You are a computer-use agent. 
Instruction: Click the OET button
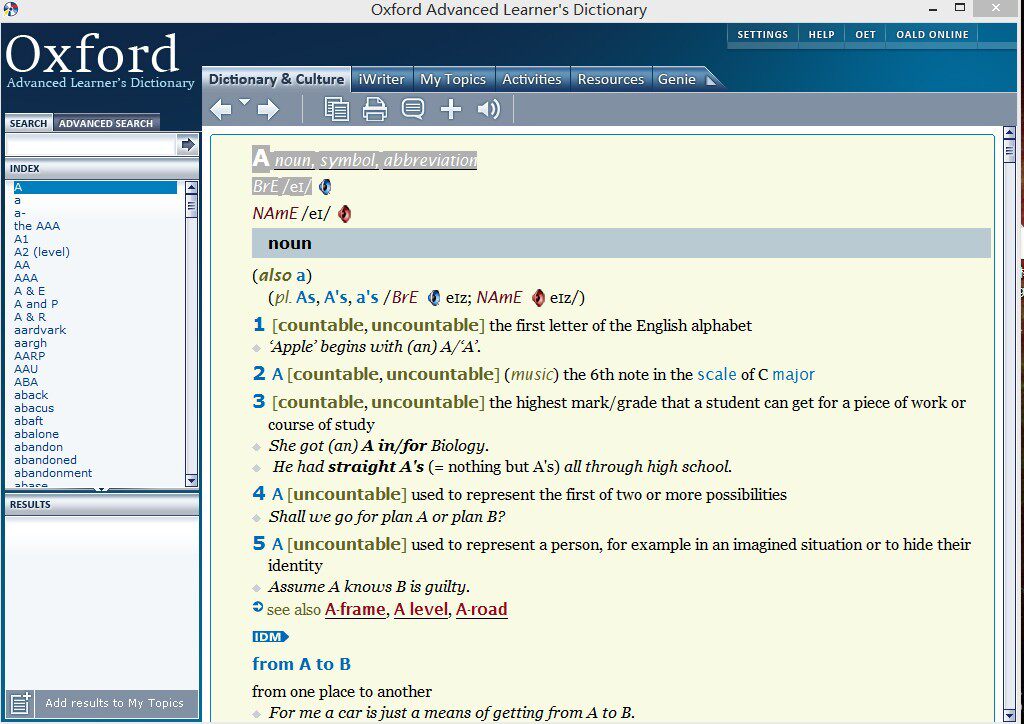point(865,35)
